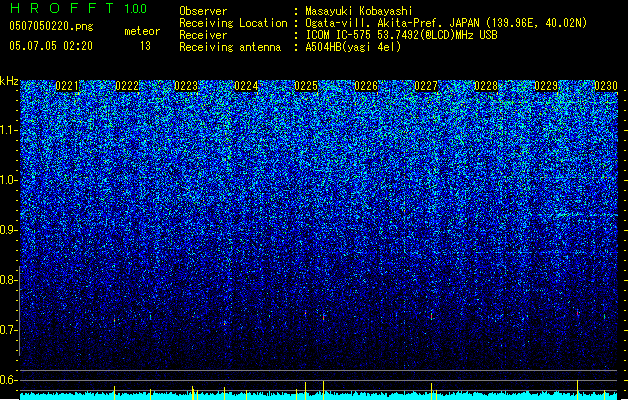Click the 0221 time marker
629x400 pixels.
pyautogui.click(x=67, y=86)
